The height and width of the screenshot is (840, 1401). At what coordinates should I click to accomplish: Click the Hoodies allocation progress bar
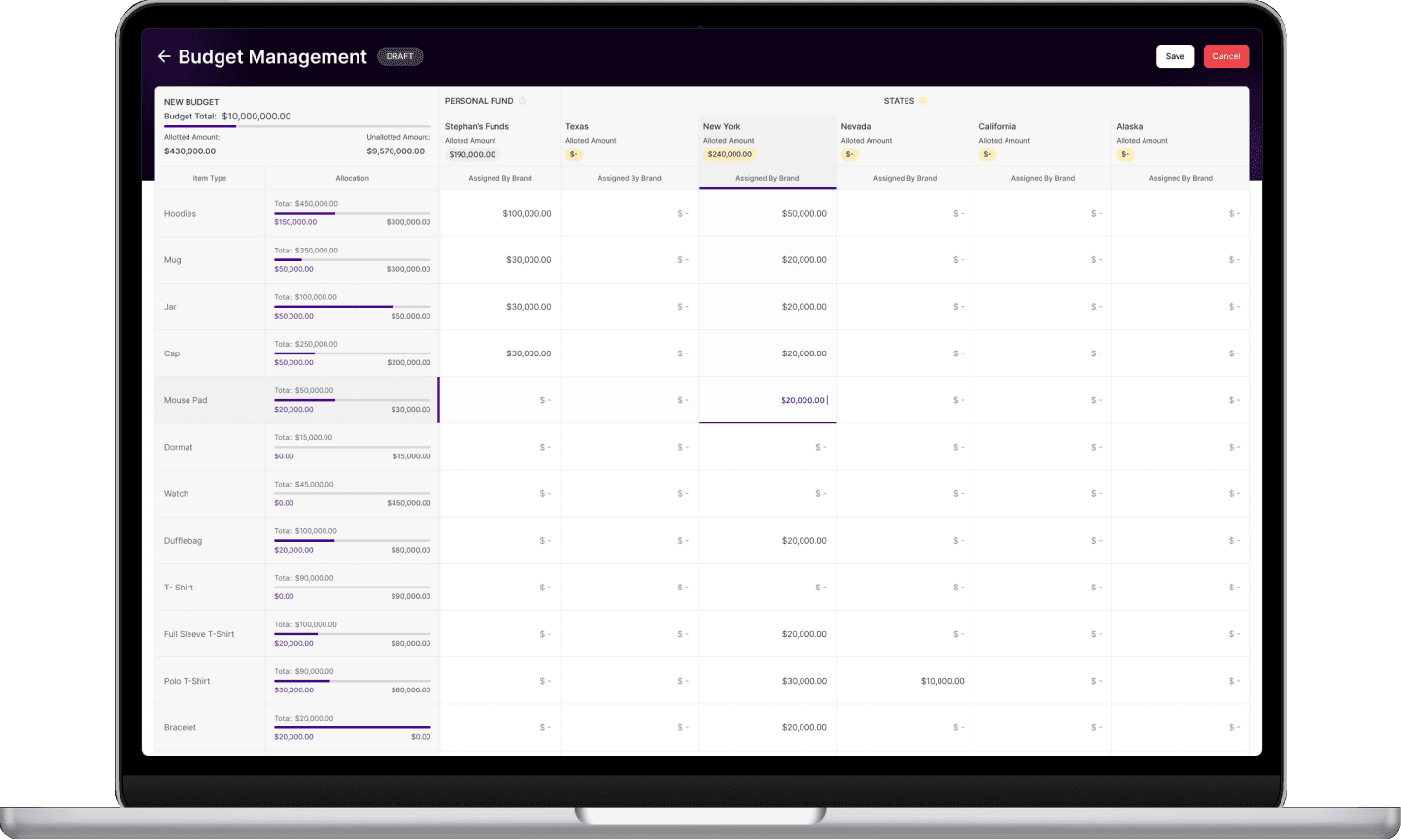pos(352,213)
